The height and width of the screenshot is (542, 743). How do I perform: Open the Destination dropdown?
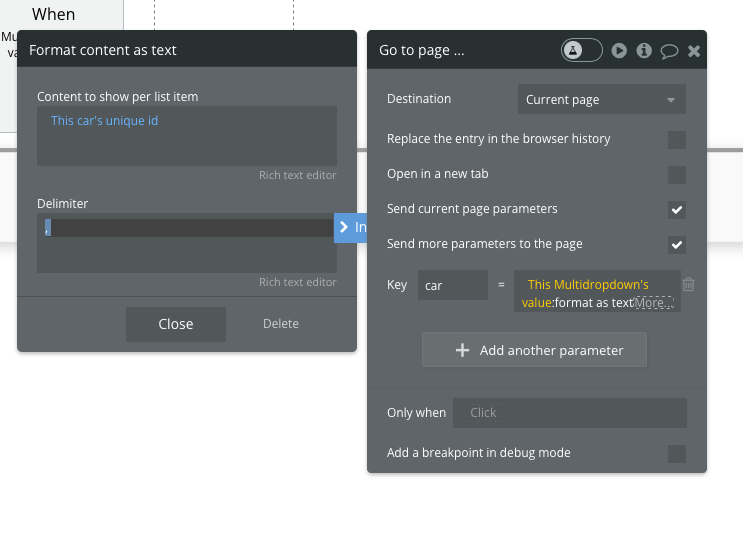tap(601, 100)
